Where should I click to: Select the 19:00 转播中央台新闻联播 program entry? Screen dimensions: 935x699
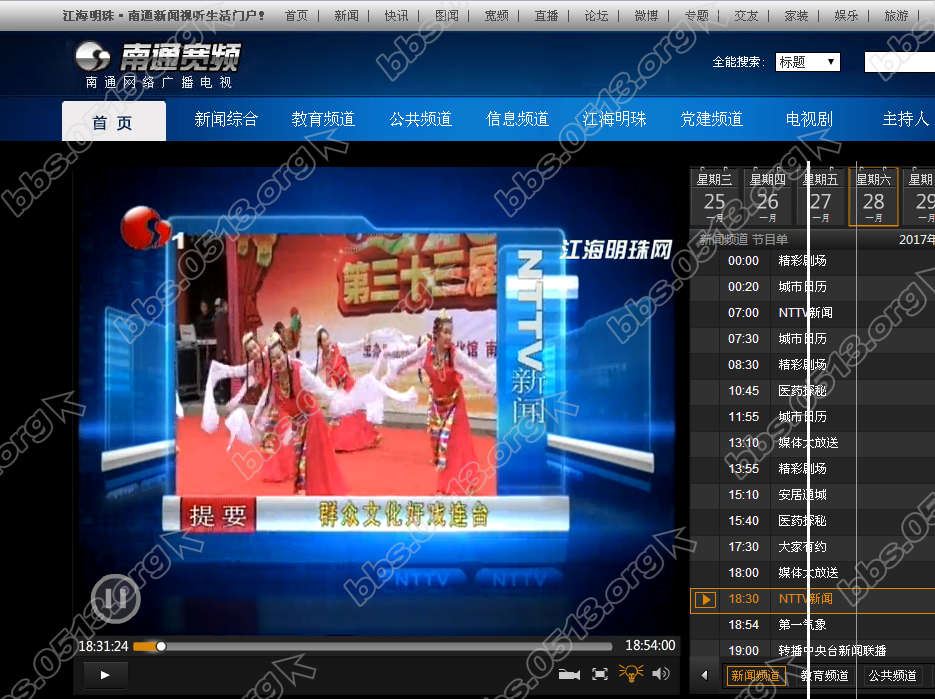810,650
